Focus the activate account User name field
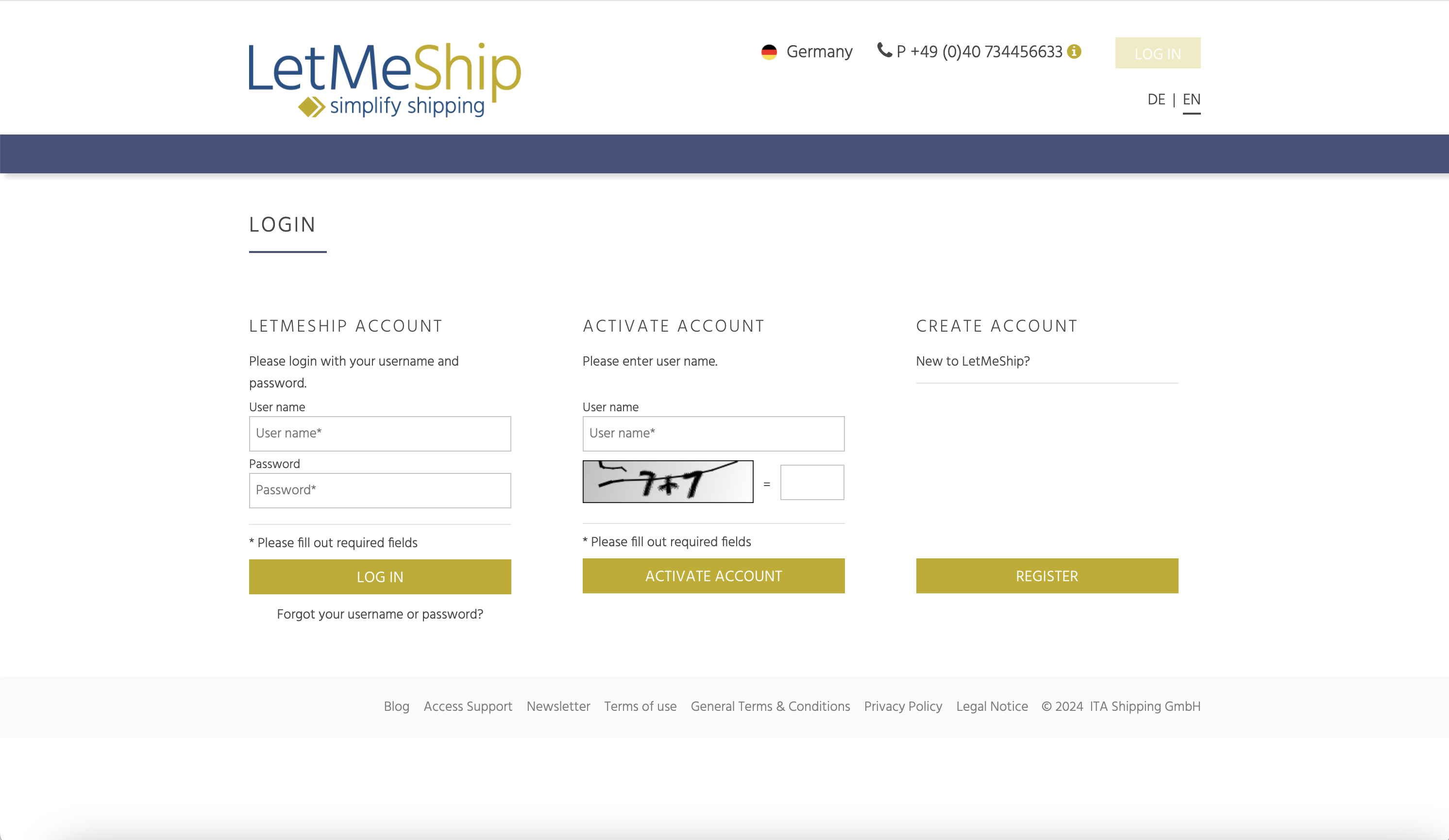Viewport: 1449px width, 840px height. coord(713,434)
